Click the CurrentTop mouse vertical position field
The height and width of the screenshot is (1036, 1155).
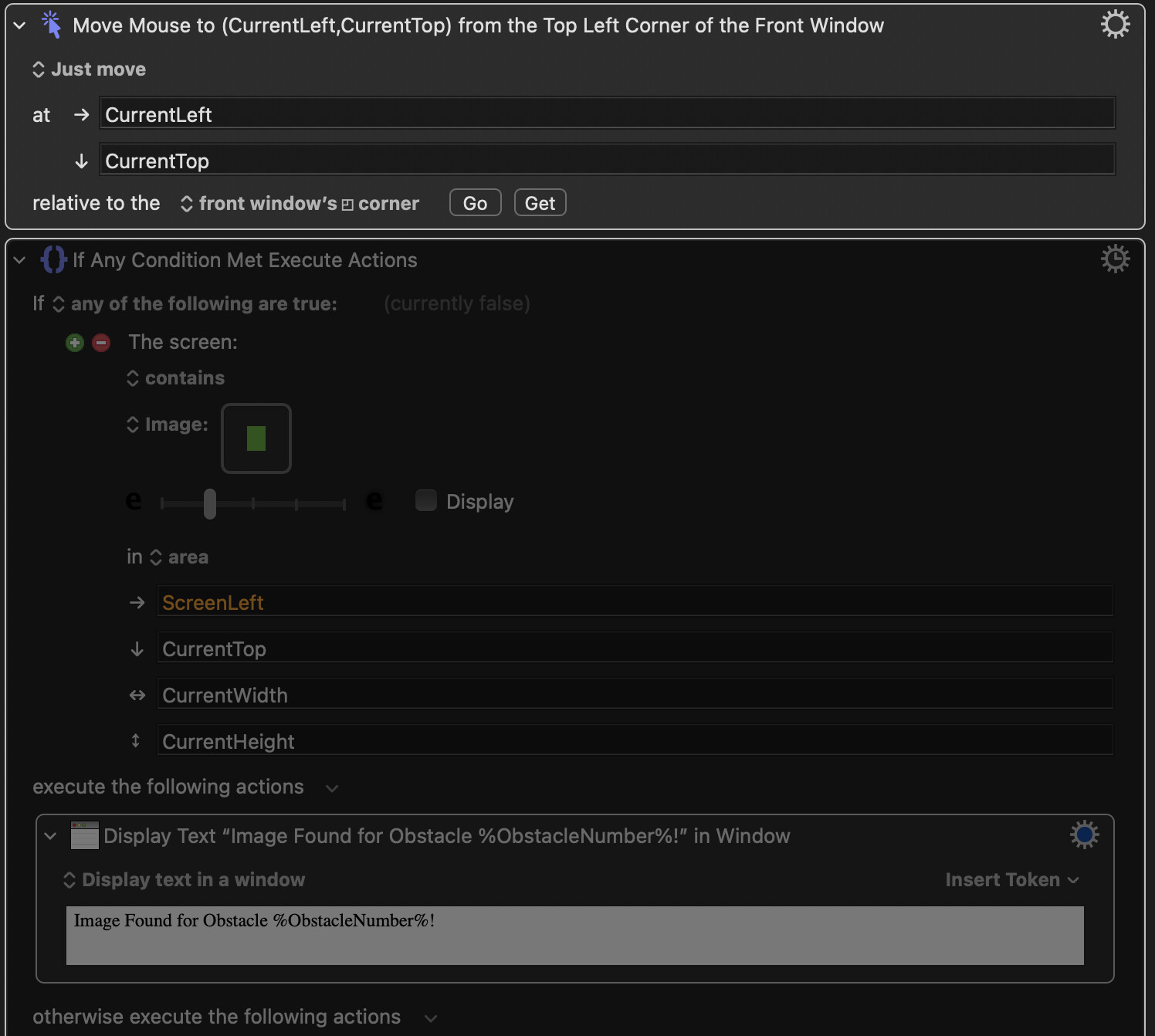608,159
